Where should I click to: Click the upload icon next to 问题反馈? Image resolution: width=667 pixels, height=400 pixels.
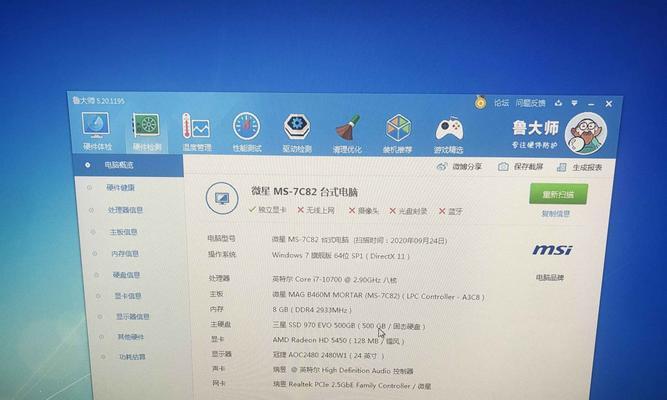pyautogui.click(x=558, y=103)
